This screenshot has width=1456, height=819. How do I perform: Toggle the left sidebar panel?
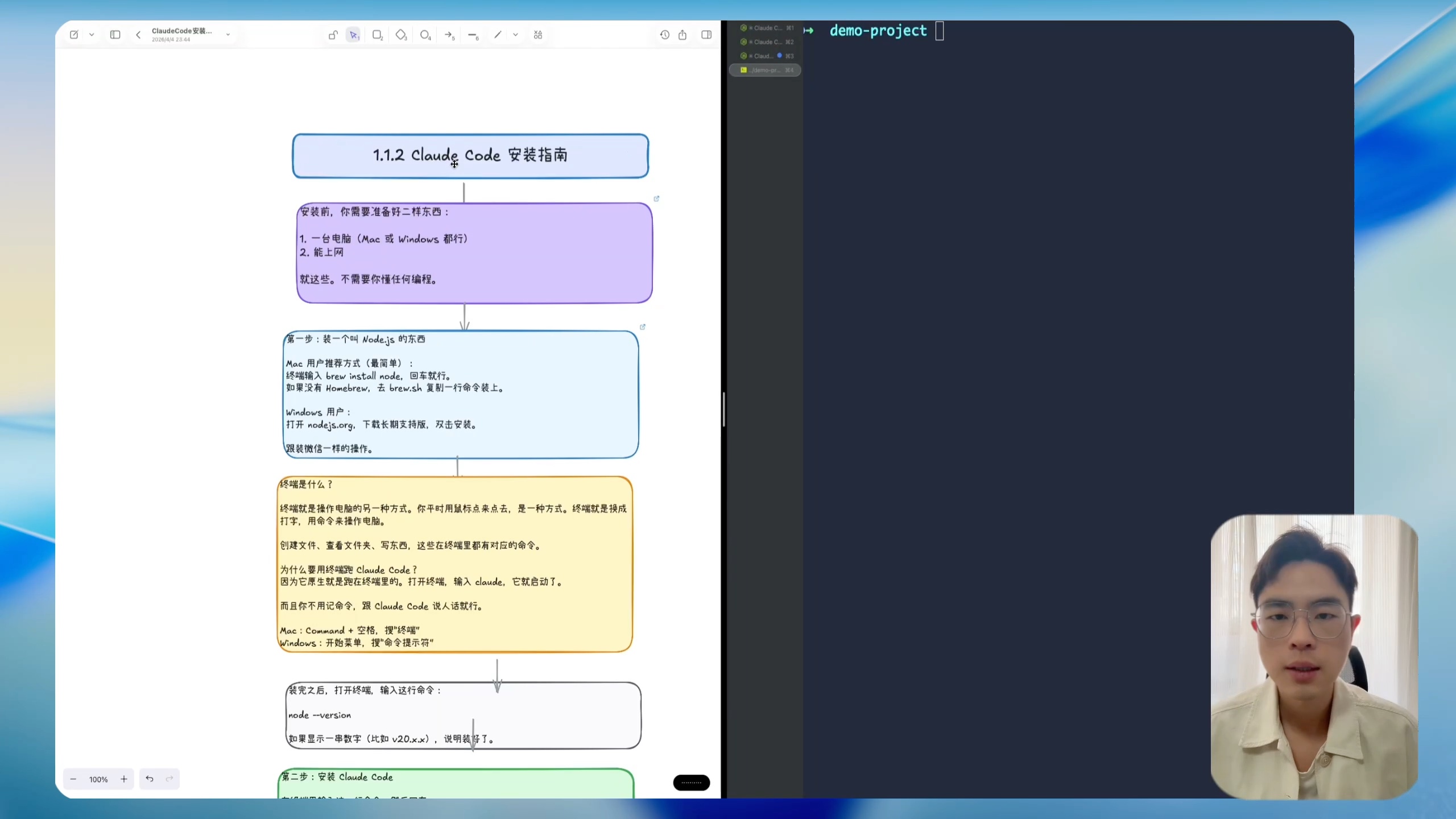tap(115, 35)
